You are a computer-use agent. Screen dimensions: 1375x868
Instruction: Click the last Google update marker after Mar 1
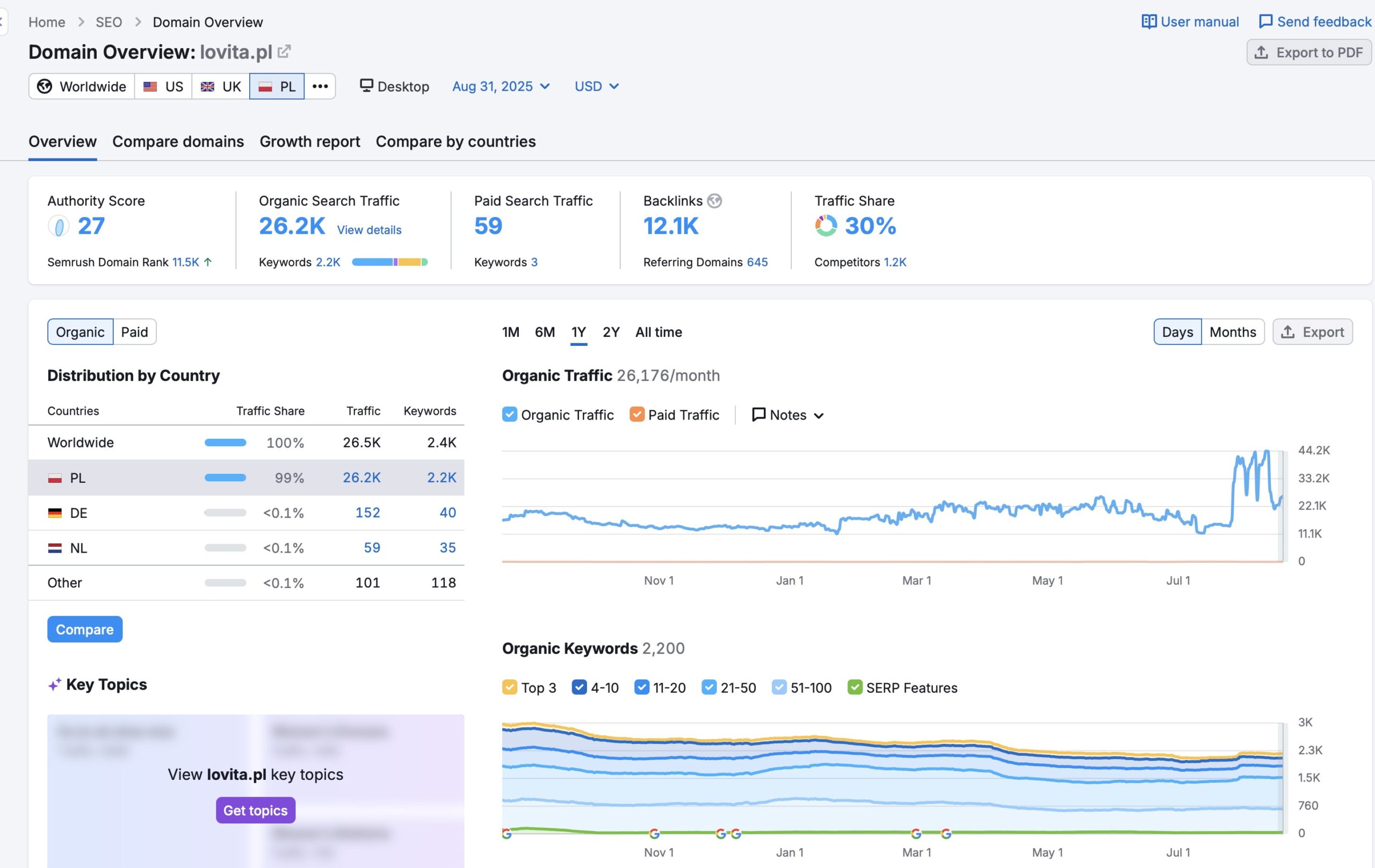pos(946,834)
